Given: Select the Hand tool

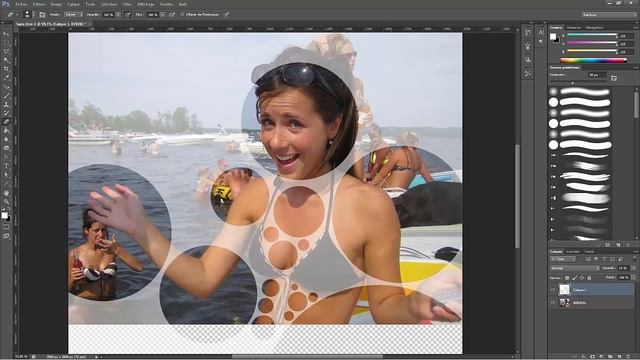Looking at the screenshot, I should point(6,193).
